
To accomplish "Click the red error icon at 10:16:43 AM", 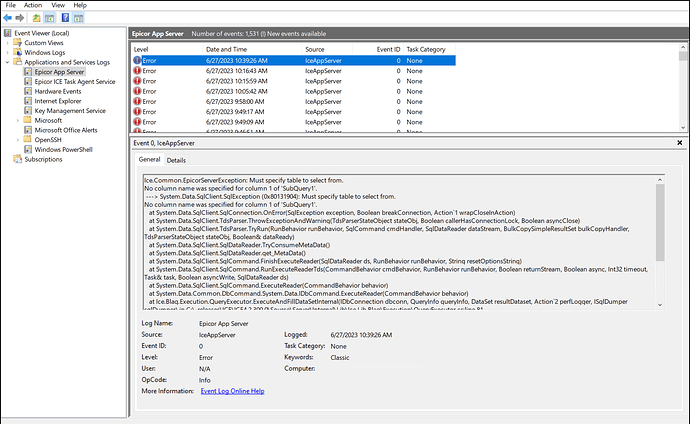I will click(138, 71).
